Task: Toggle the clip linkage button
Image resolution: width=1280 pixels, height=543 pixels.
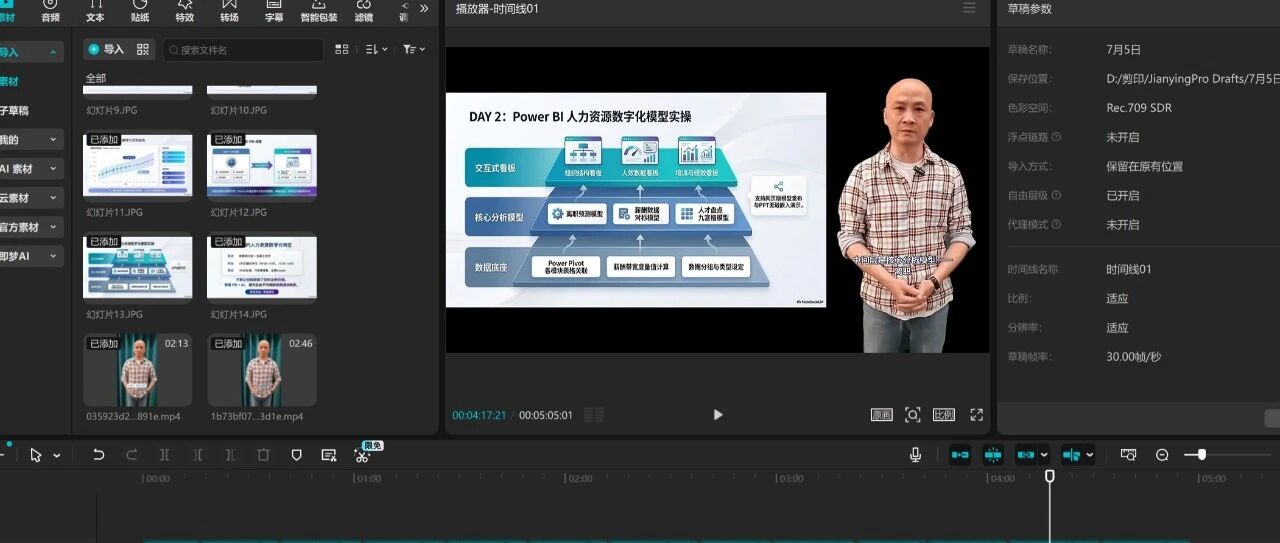Action: tap(1026, 455)
